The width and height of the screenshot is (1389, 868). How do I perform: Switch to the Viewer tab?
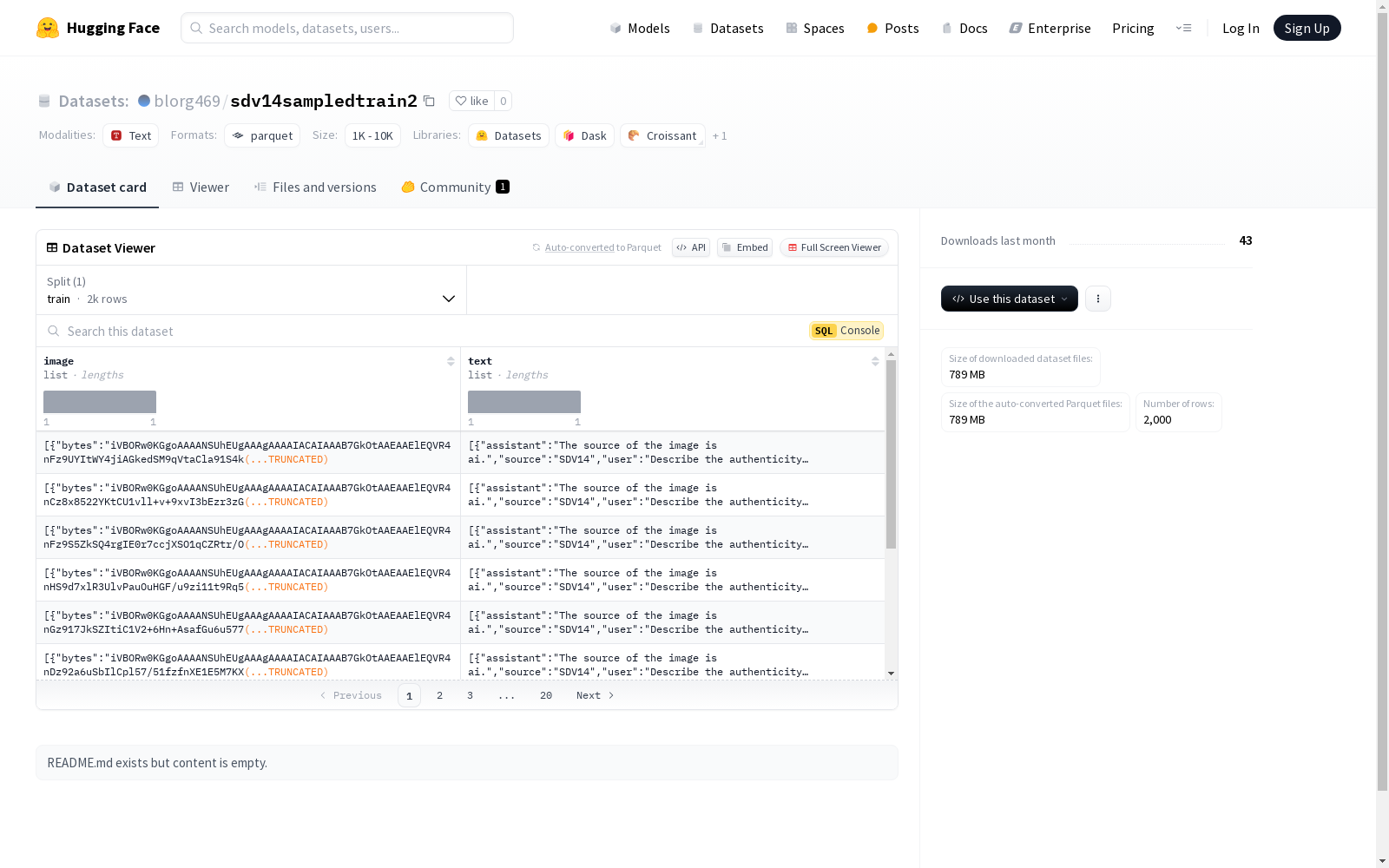(x=201, y=187)
